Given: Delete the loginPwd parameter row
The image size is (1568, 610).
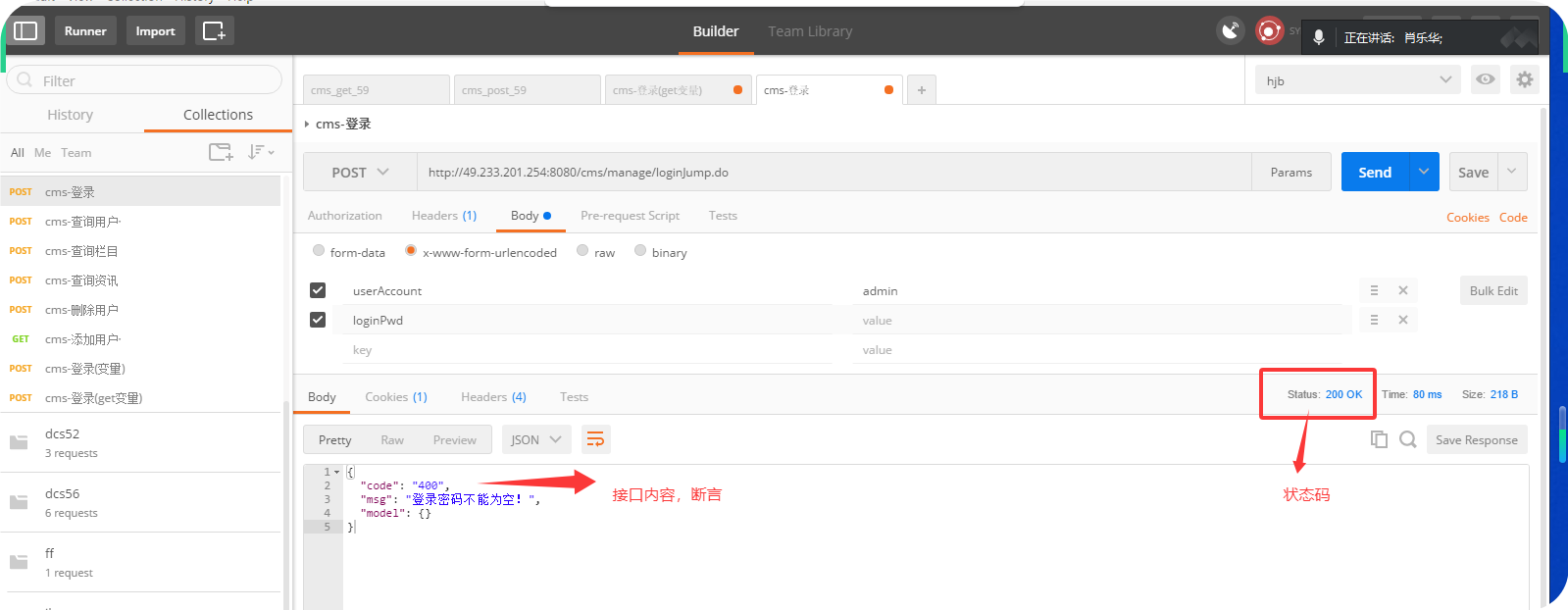Looking at the screenshot, I should (1403, 320).
